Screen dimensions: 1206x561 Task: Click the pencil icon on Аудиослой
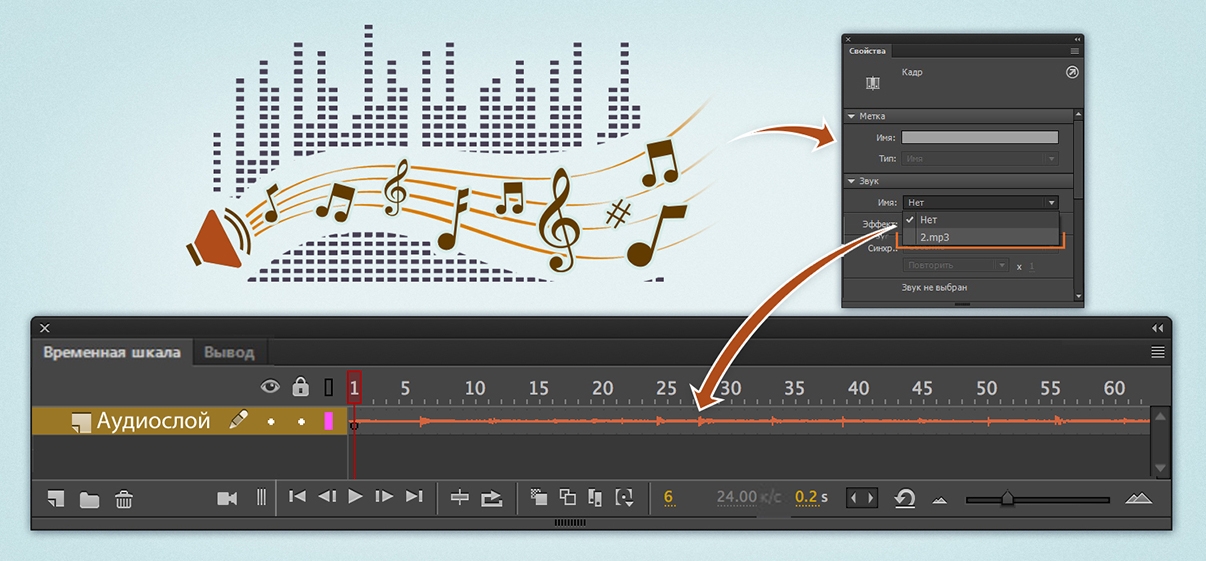(x=238, y=420)
